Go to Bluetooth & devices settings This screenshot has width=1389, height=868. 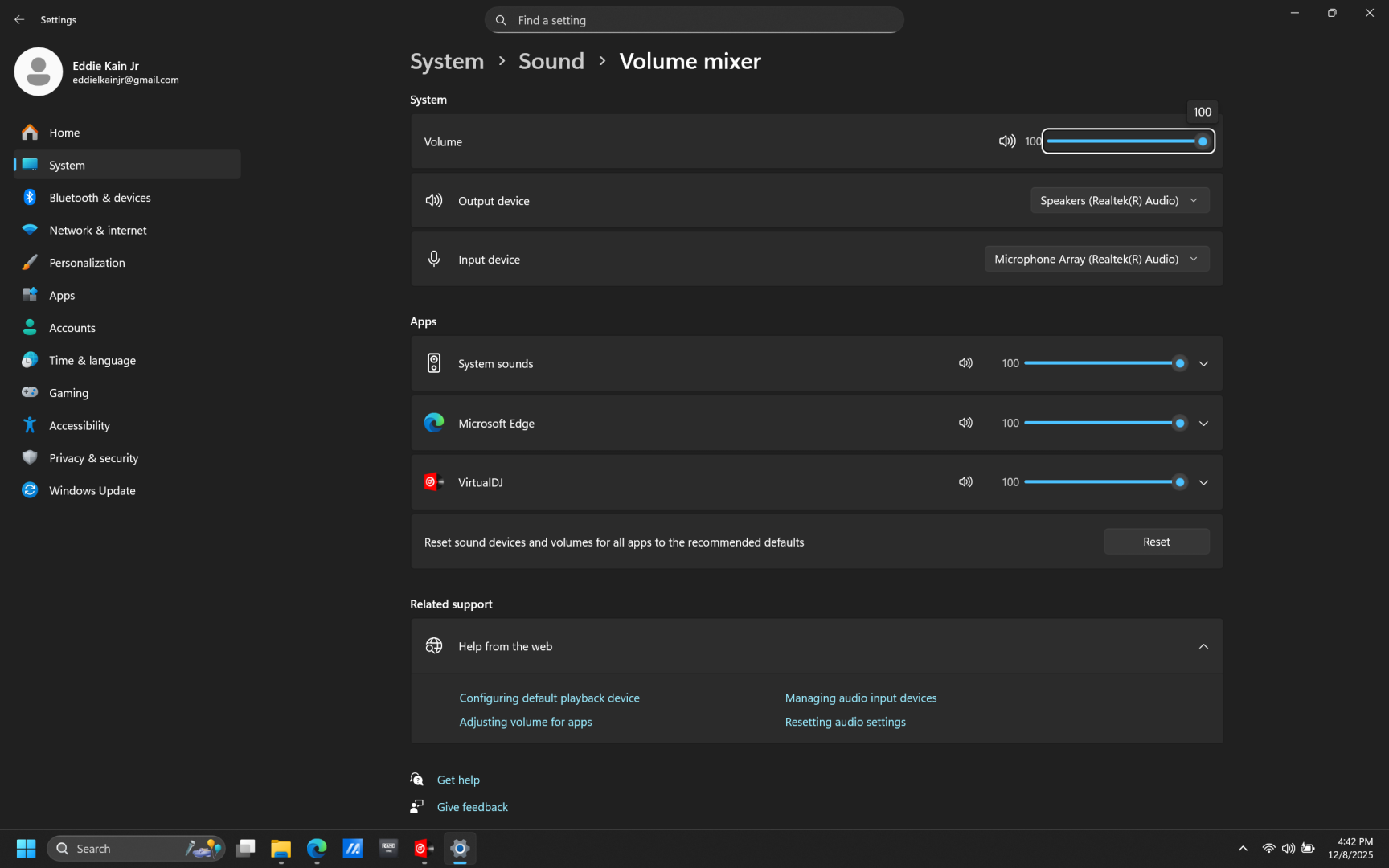[x=100, y=198]
